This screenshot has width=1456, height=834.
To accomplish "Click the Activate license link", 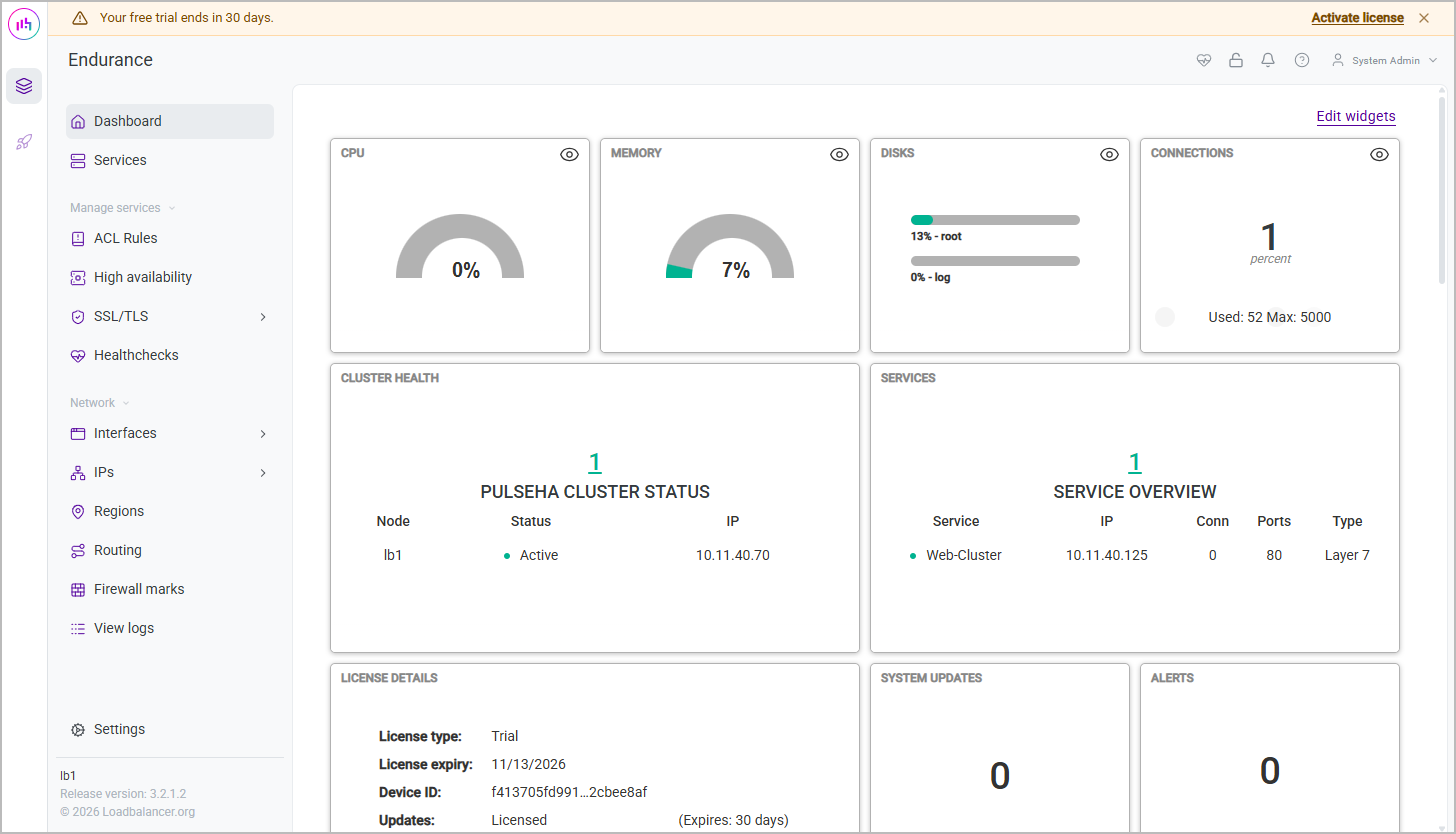I will point(1357,18).
